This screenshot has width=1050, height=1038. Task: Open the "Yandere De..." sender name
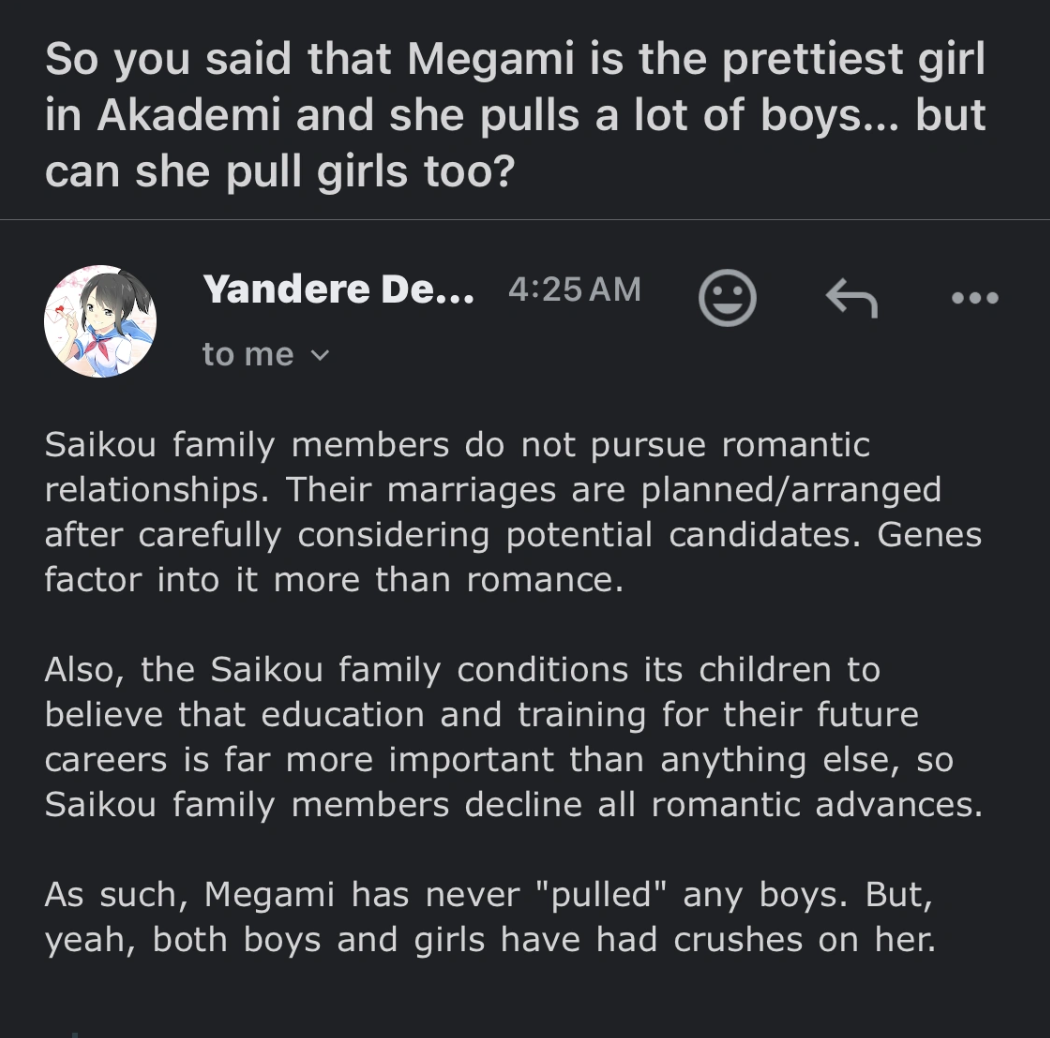[338, 290]
